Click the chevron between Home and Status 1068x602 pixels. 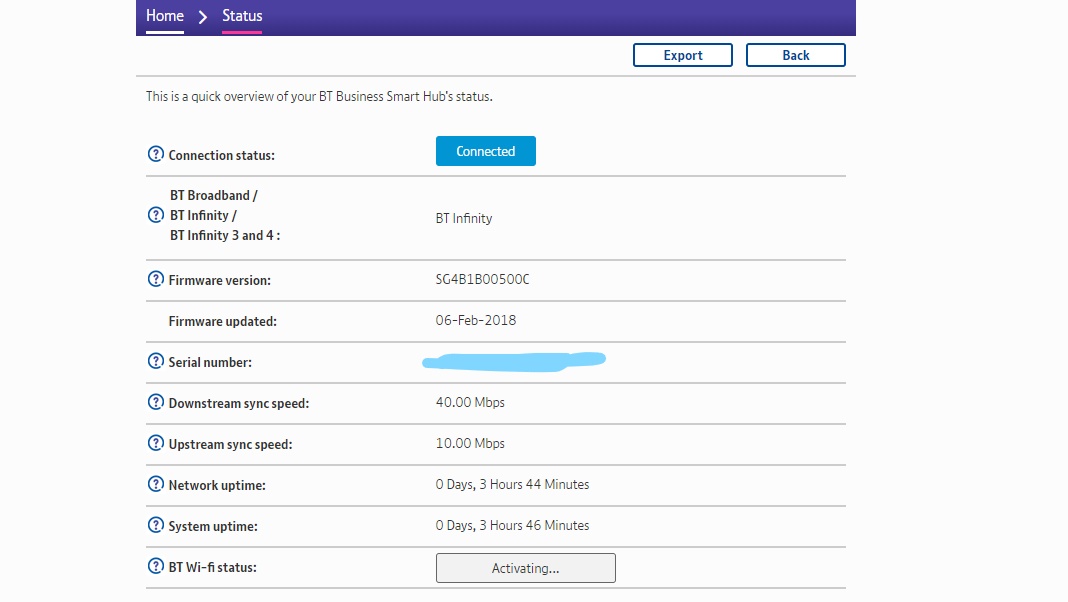[x=201, y=16]
